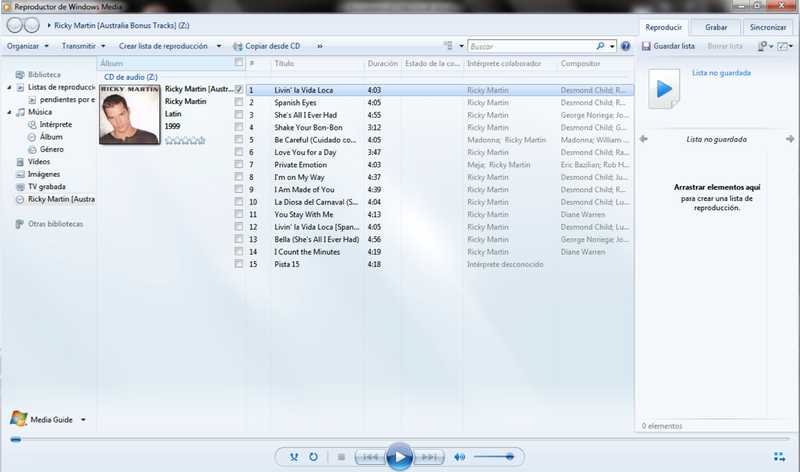Click the Back navigation arrow button

tap(14, 25)
